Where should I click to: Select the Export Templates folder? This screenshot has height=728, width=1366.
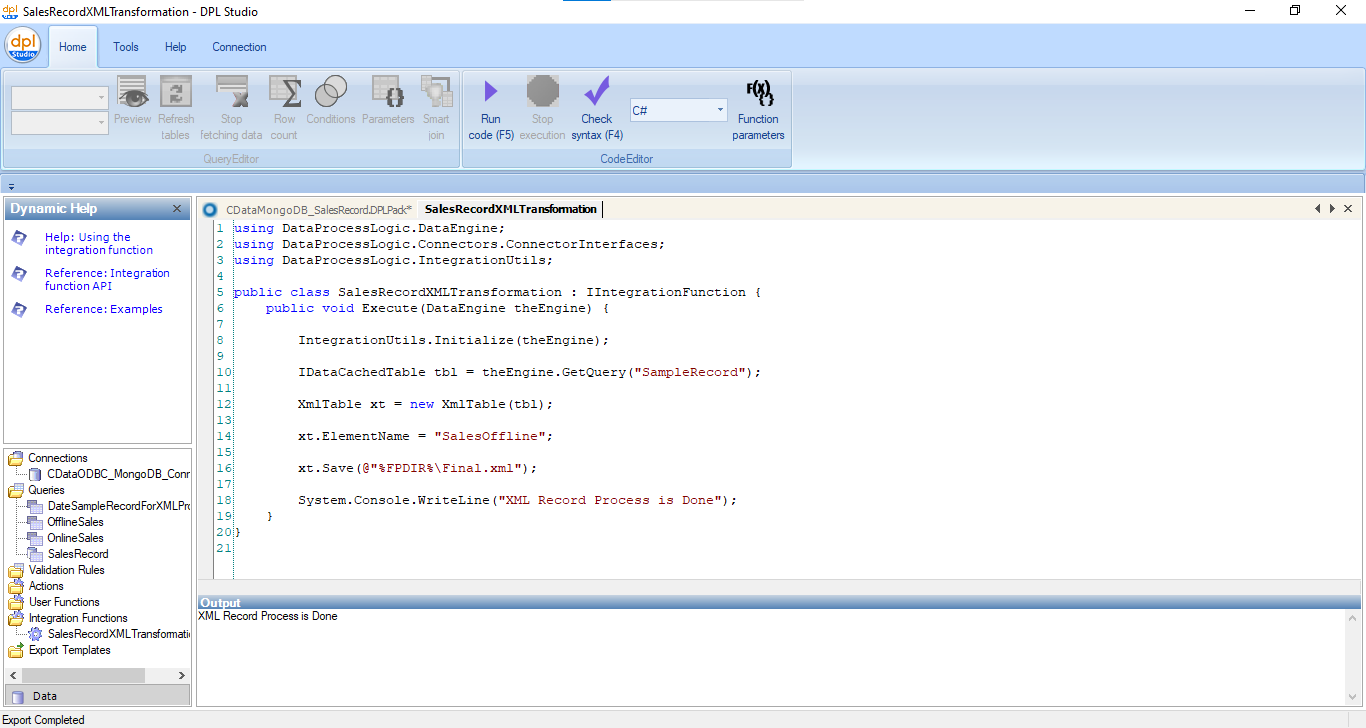point(69,650)
